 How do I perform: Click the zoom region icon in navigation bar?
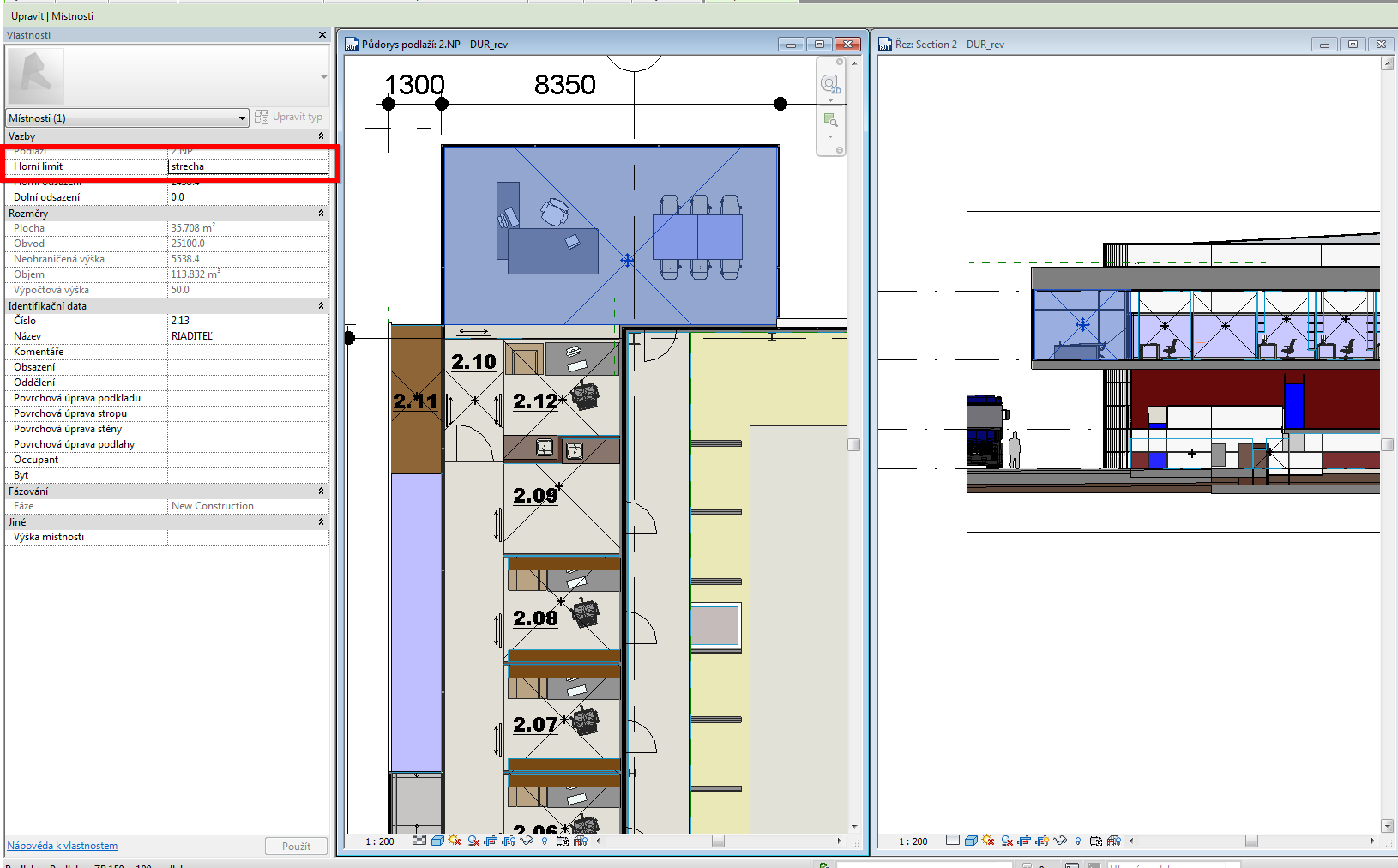(x=829, y=120)
